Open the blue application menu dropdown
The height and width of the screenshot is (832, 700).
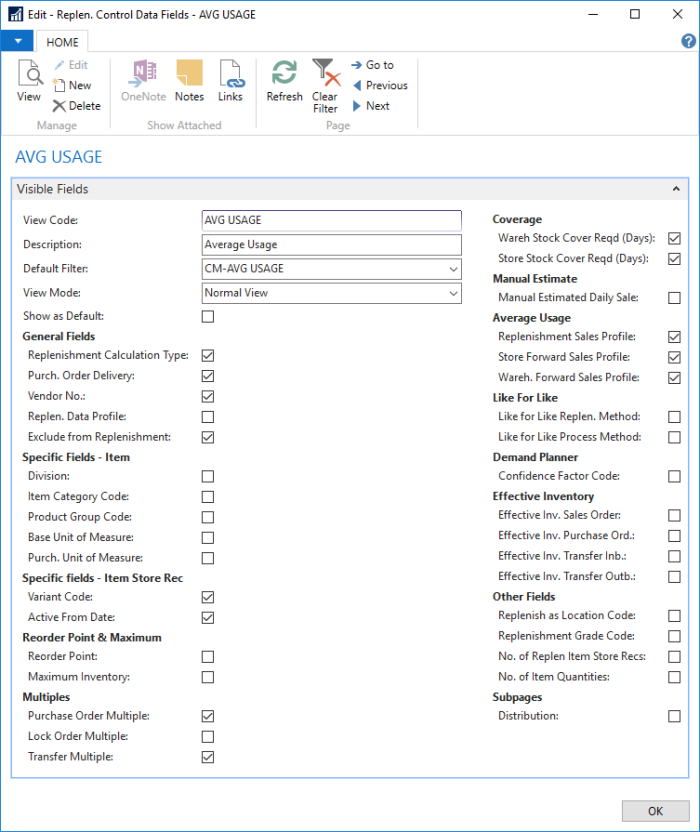(17, 41)
